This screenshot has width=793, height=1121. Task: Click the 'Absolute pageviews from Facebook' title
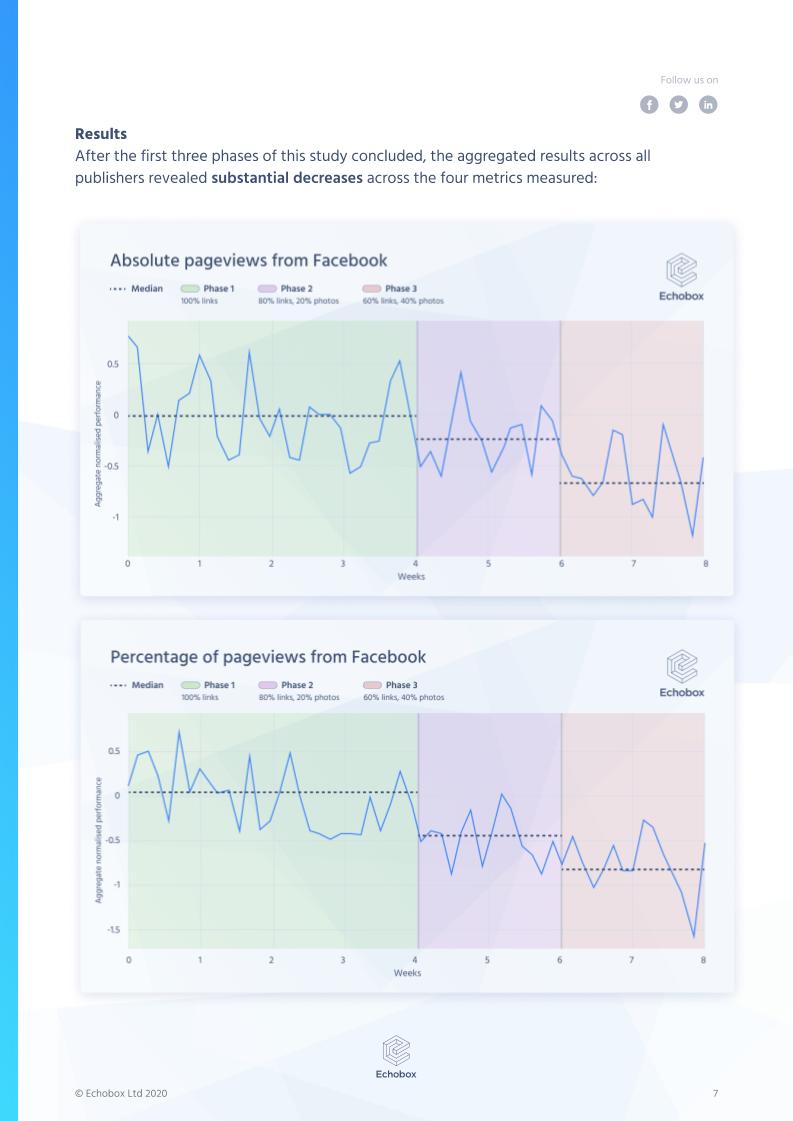click(248, 260)
